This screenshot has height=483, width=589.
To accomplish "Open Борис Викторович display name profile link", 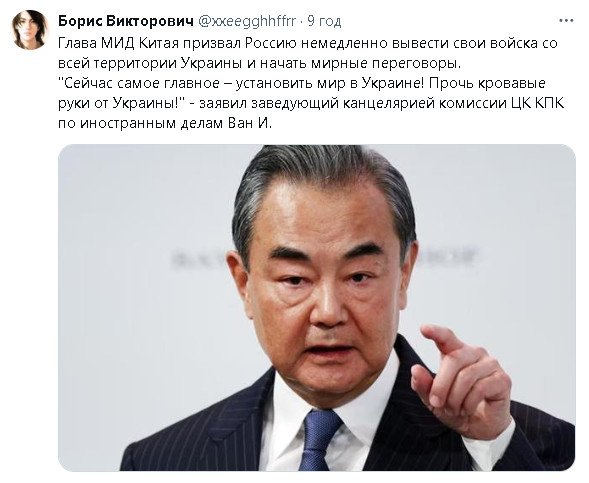I will 126,21.
